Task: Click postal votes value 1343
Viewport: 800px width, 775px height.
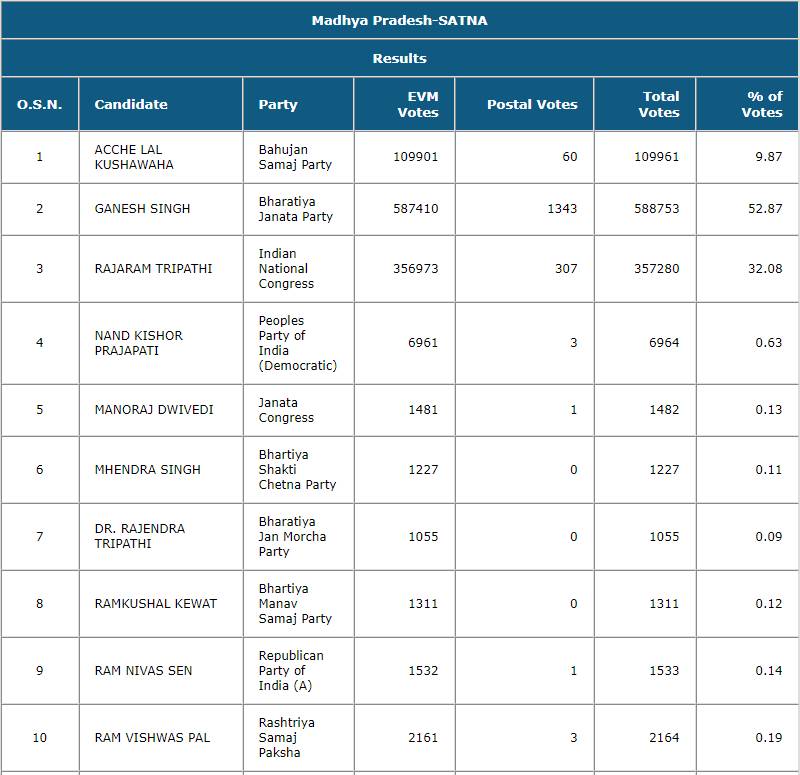Action: 562,209
